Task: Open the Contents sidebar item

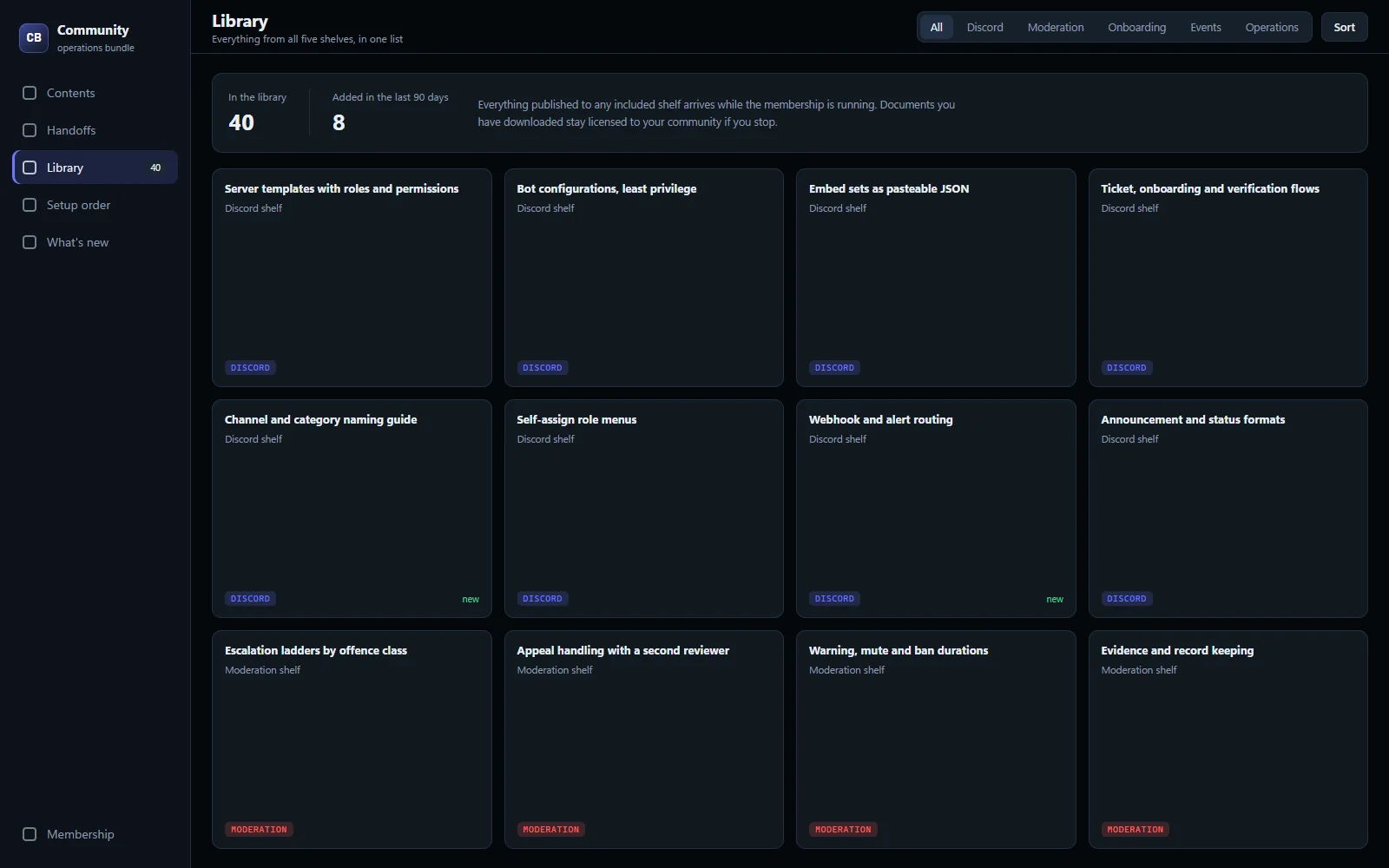Action: pyautogui.click(x=95, y=93)
